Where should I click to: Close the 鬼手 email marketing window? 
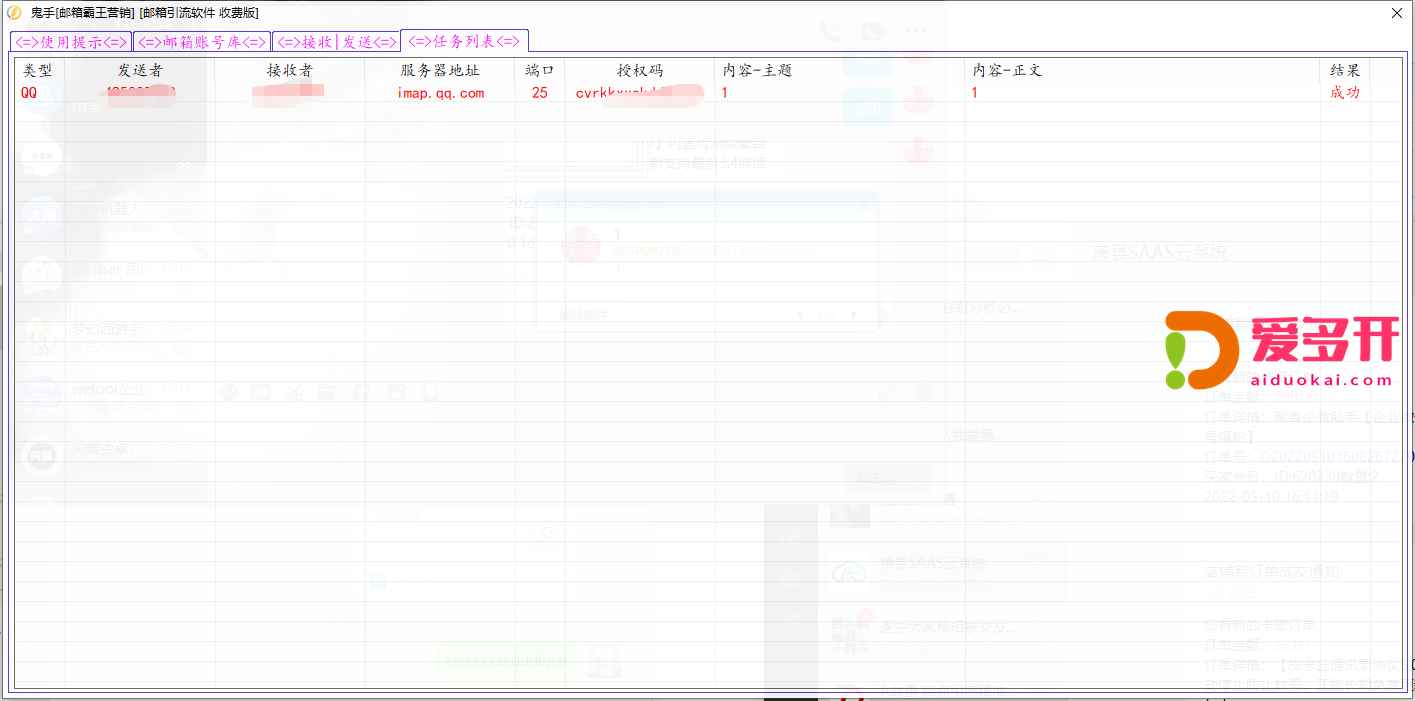[x=1397, y=12]
